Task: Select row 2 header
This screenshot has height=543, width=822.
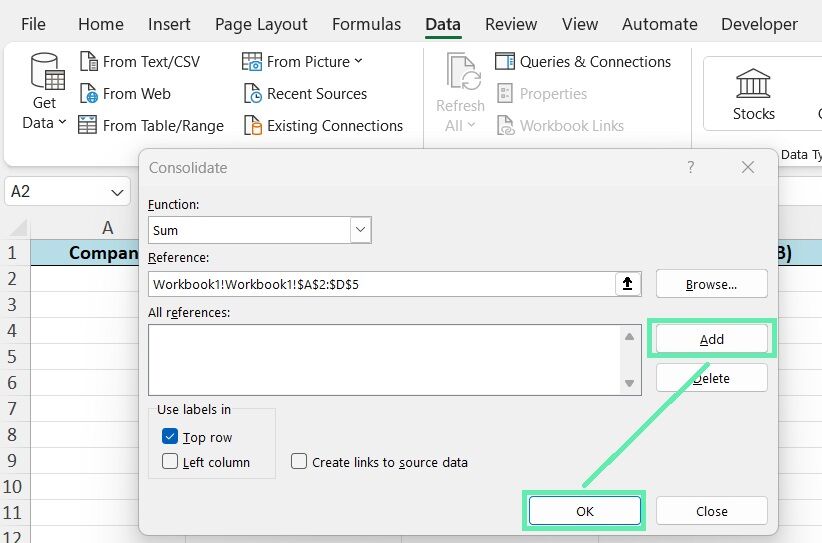Action: pos(14,278)
